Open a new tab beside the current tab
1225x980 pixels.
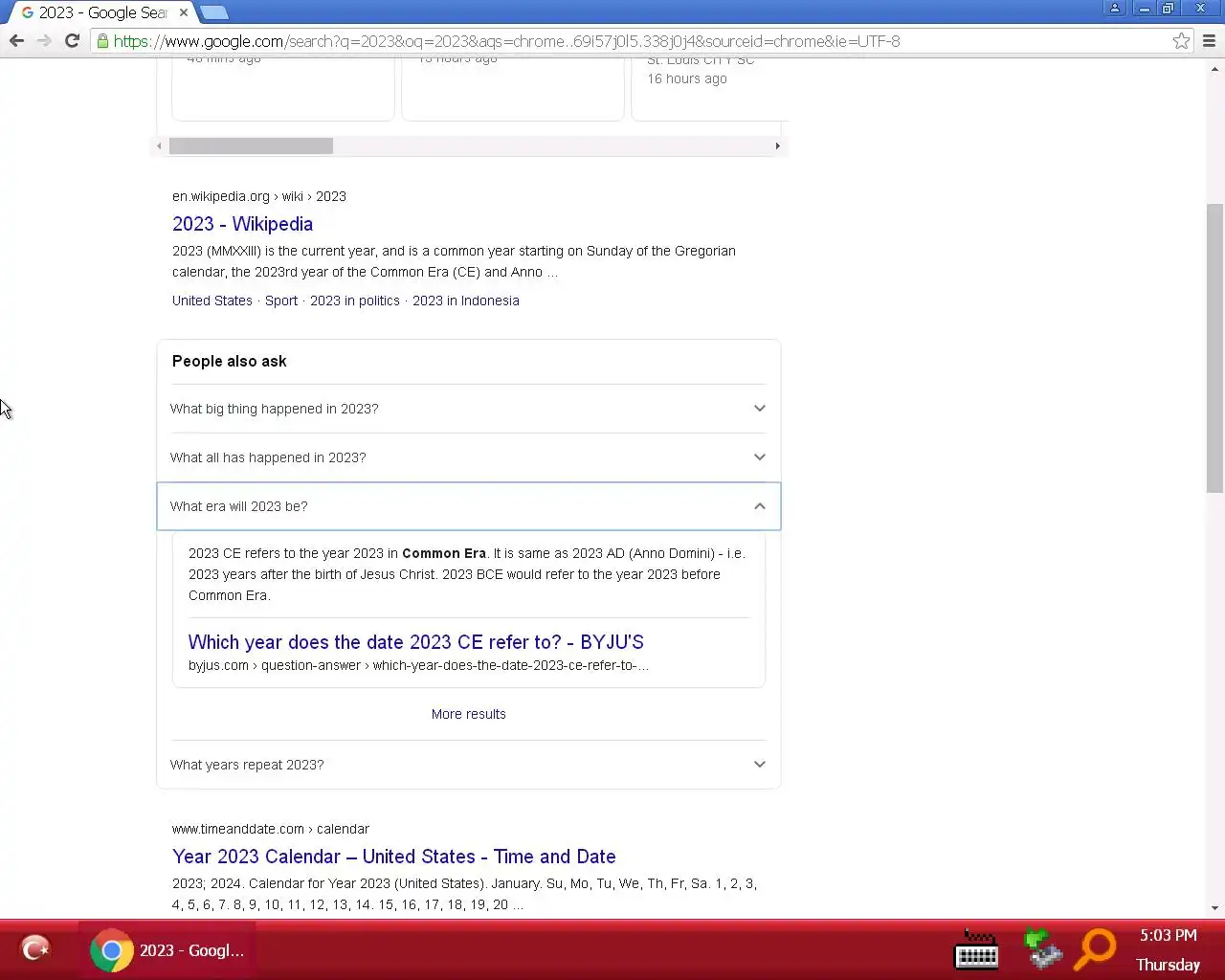point(214,12)
